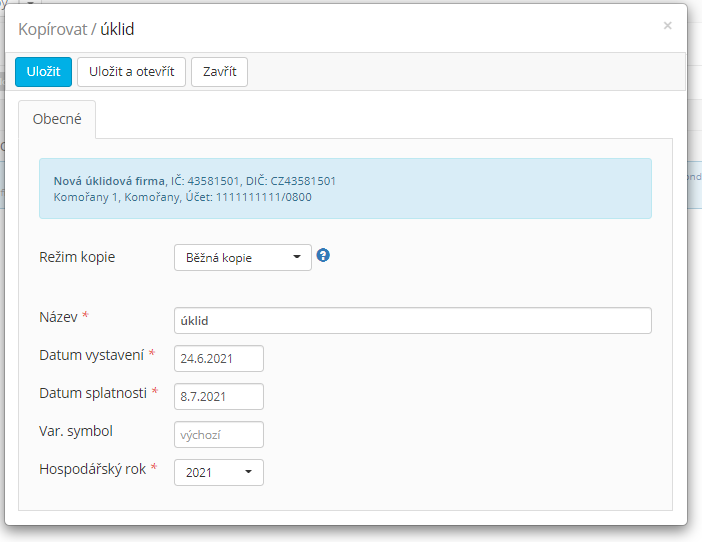Click the Datum splatnosti label
Viewport: 702px width, 542px height.
(93, 393)
